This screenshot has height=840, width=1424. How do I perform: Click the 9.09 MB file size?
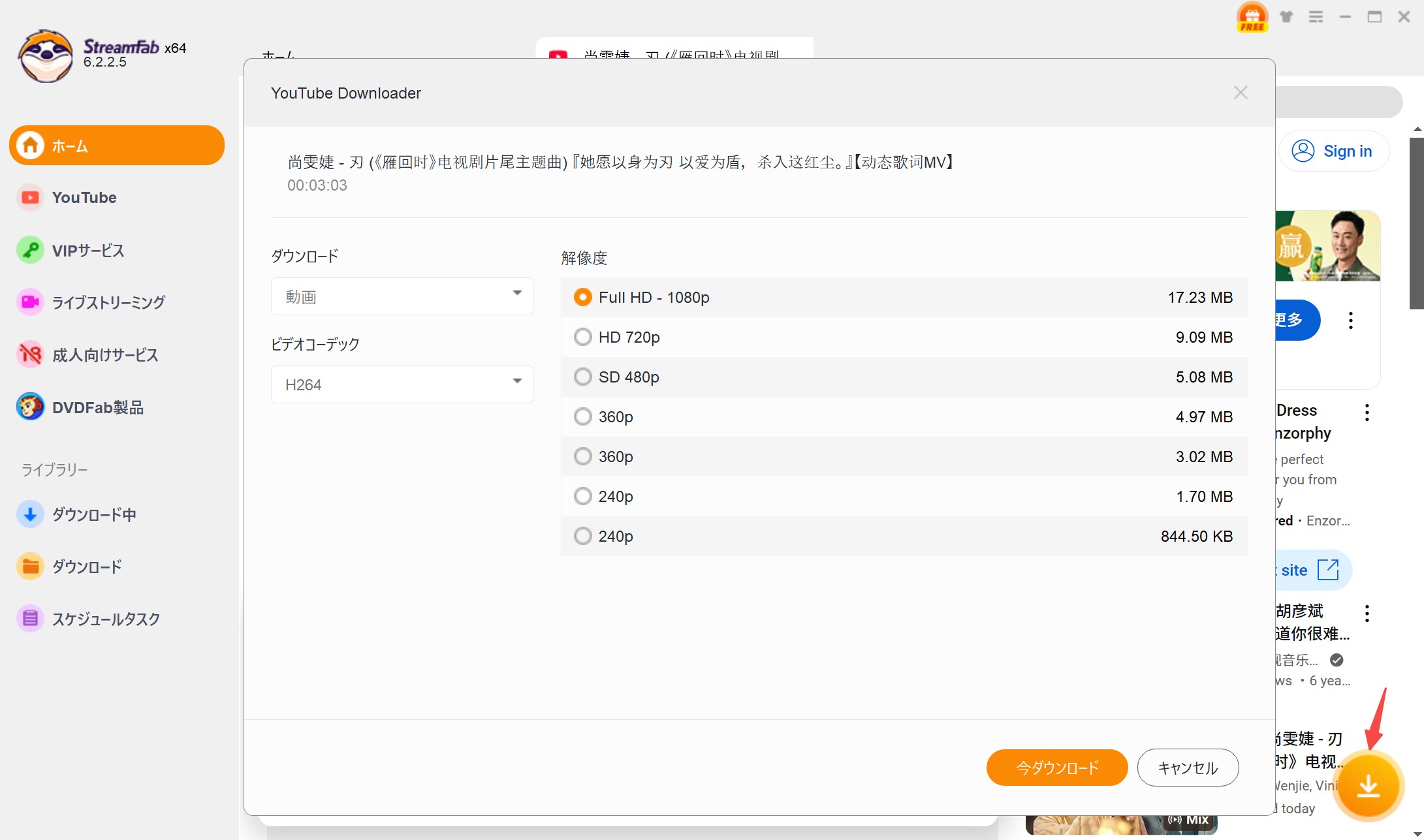pos(1204,337)
